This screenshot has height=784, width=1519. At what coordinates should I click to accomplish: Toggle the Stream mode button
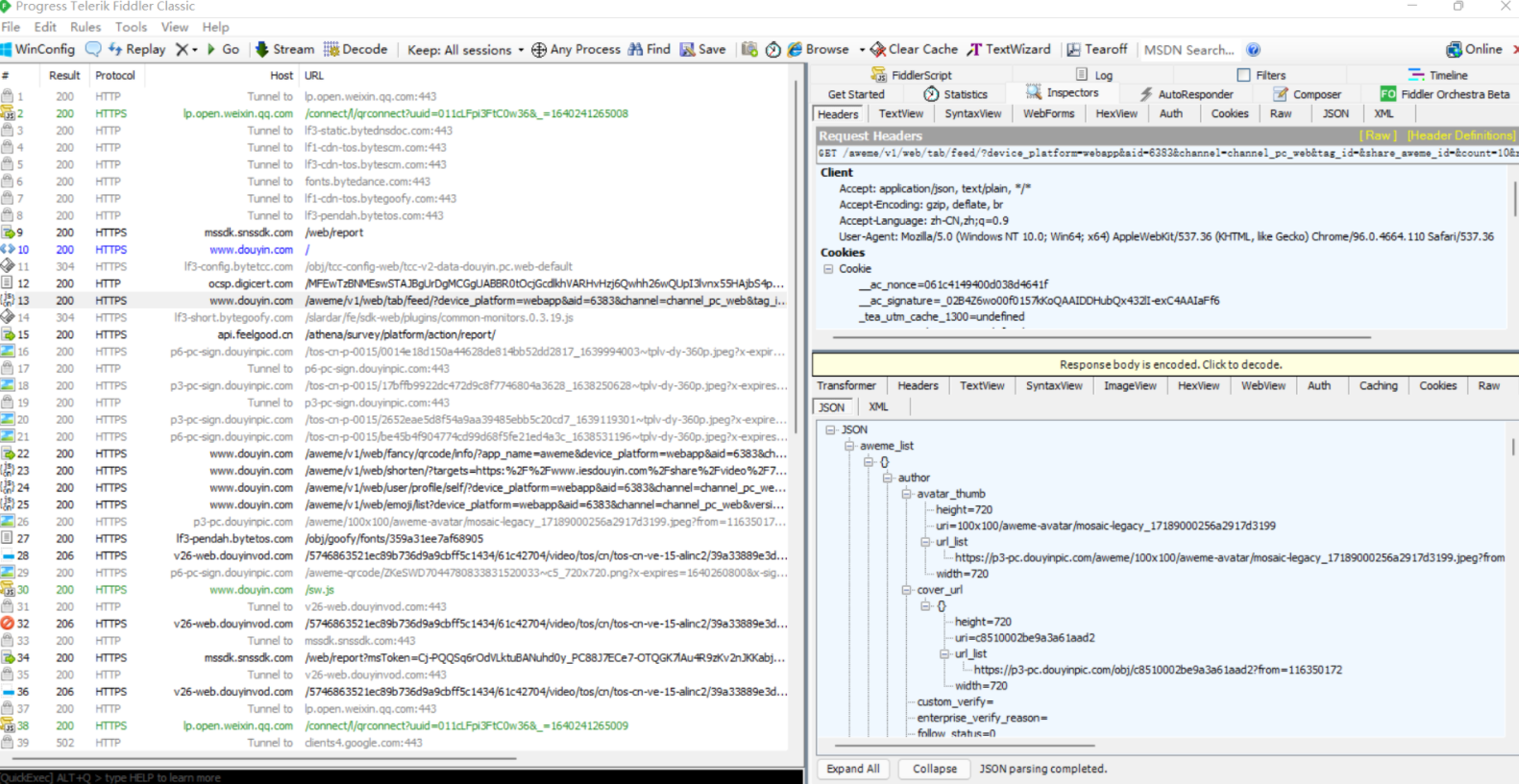click(x=285, y=49)
